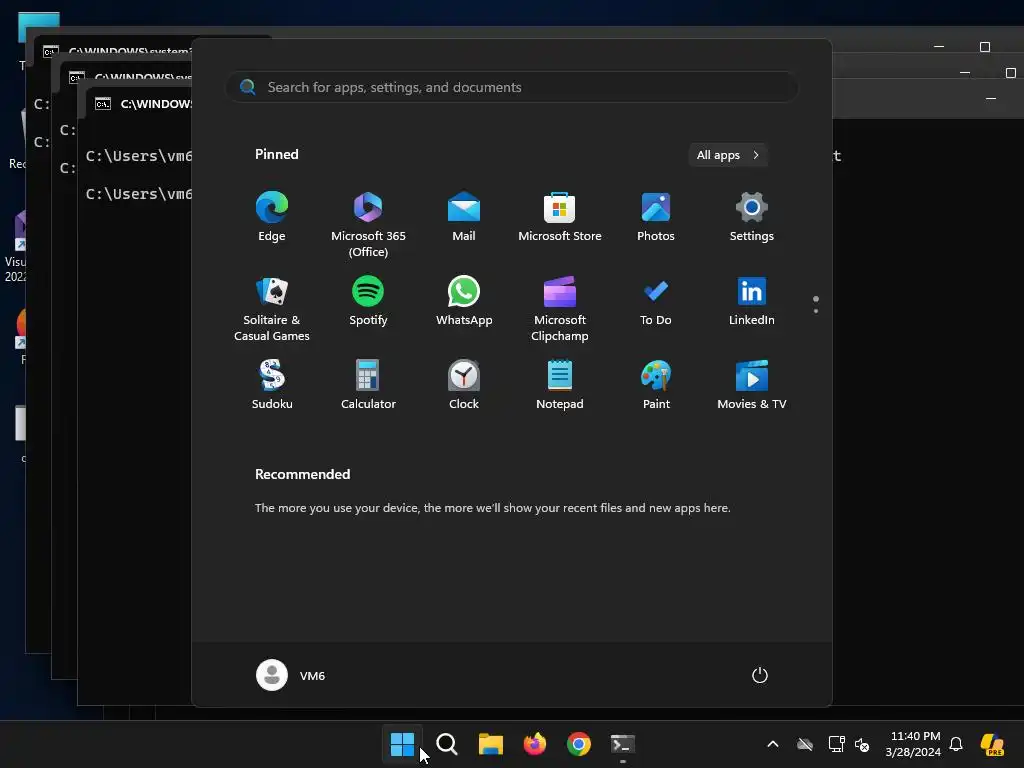Open the Calculator app
1024x768 pixels.
tap(368, 385)
